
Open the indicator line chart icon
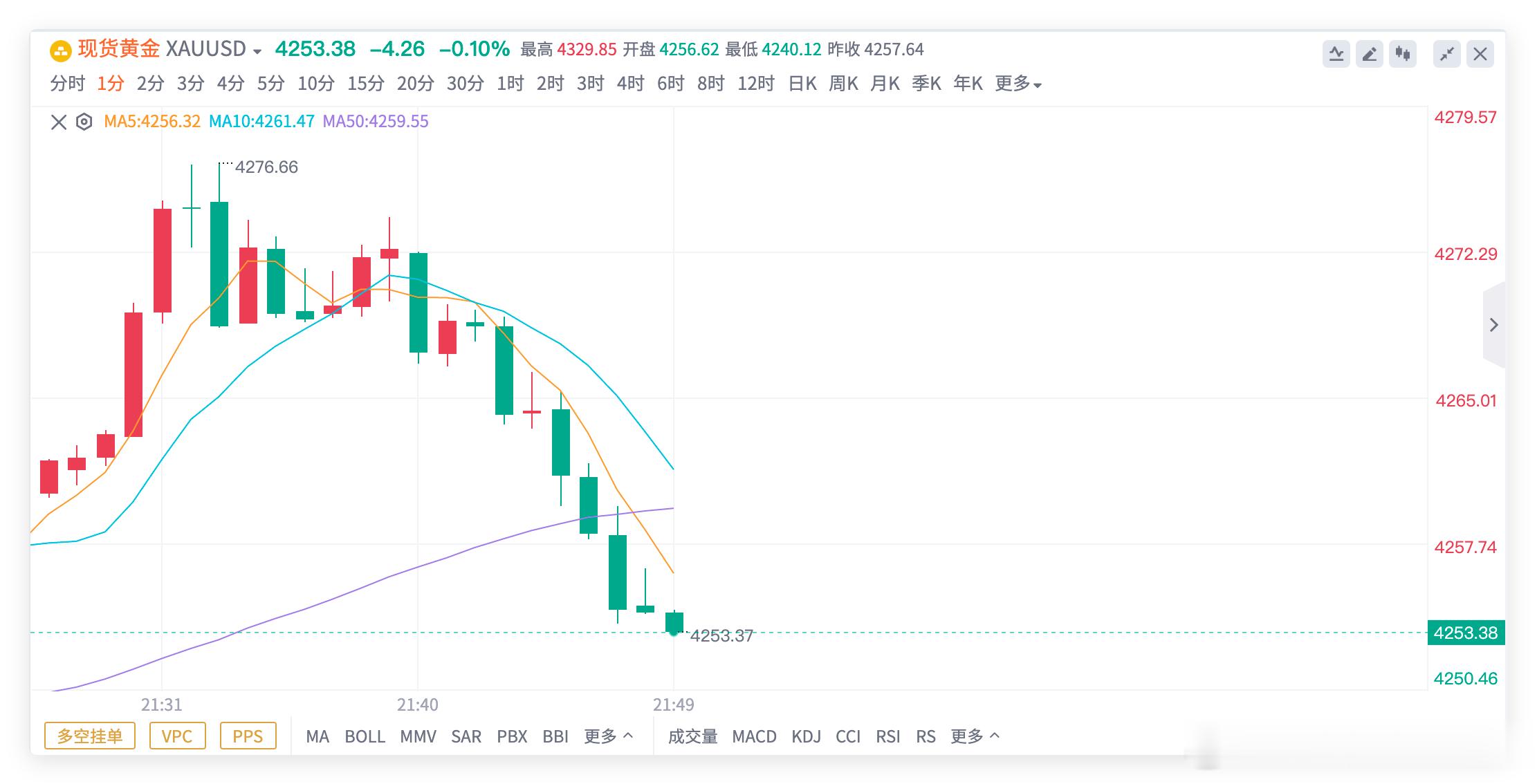coord(1336,54)
